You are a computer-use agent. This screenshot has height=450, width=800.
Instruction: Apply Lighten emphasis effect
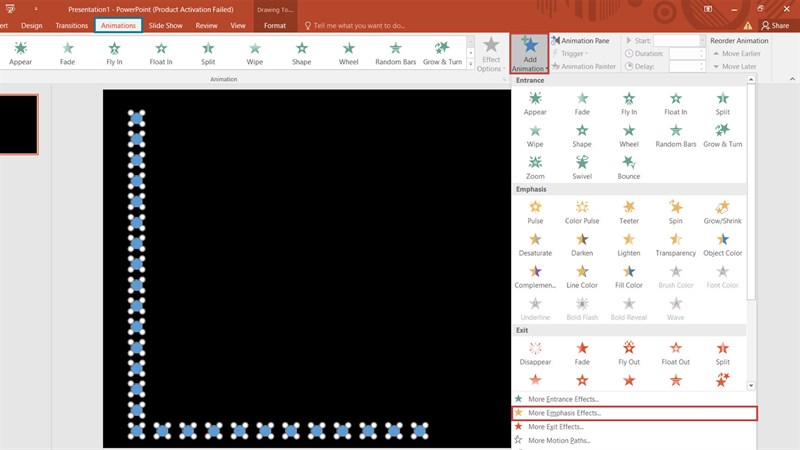coord(629,244)
